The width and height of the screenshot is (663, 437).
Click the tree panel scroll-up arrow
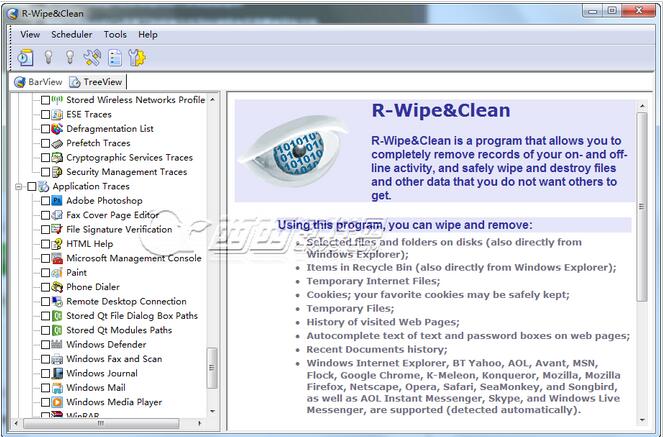coord(212,100)
